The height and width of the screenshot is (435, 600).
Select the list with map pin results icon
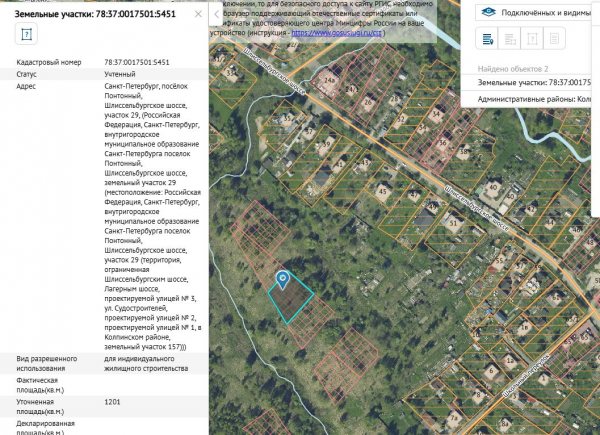(x=487, y=39)
